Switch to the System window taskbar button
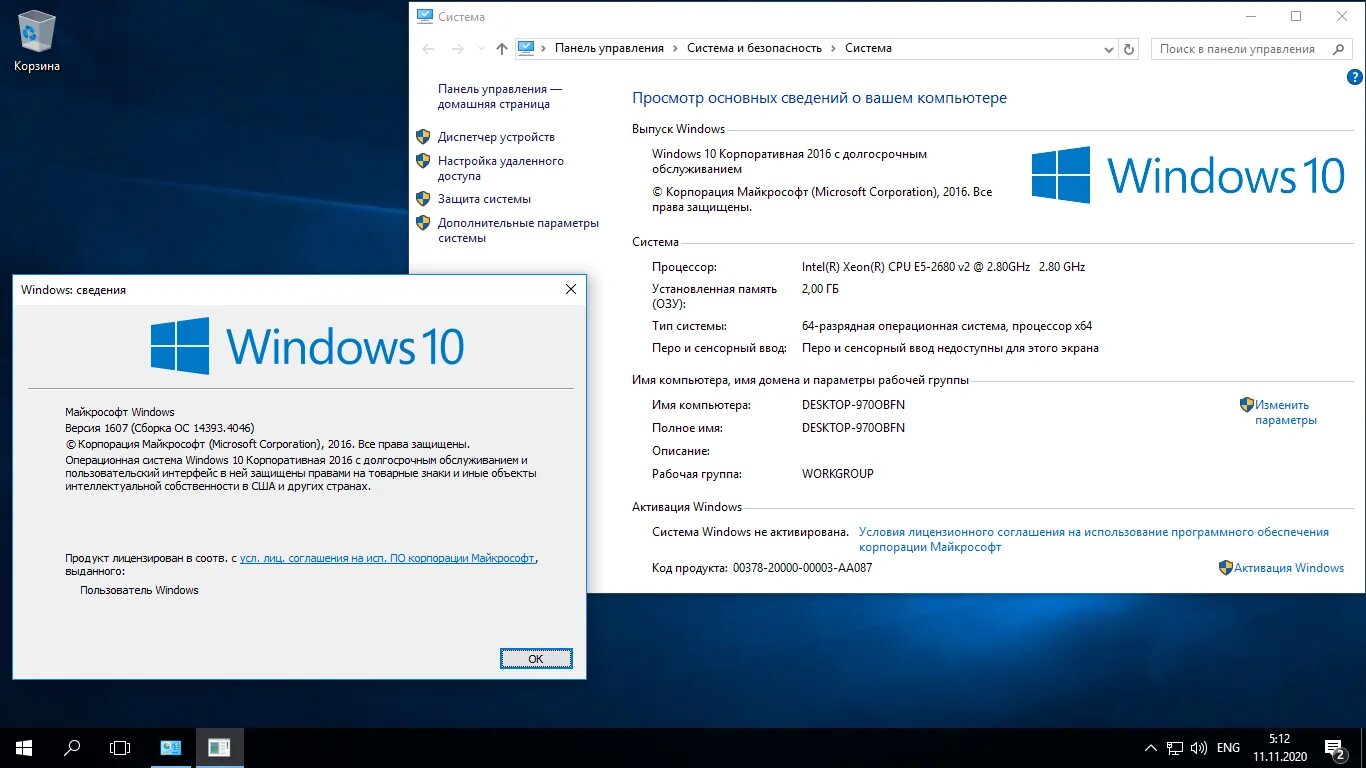This screenshot has width=1366, height=768. tap(171, 748)
